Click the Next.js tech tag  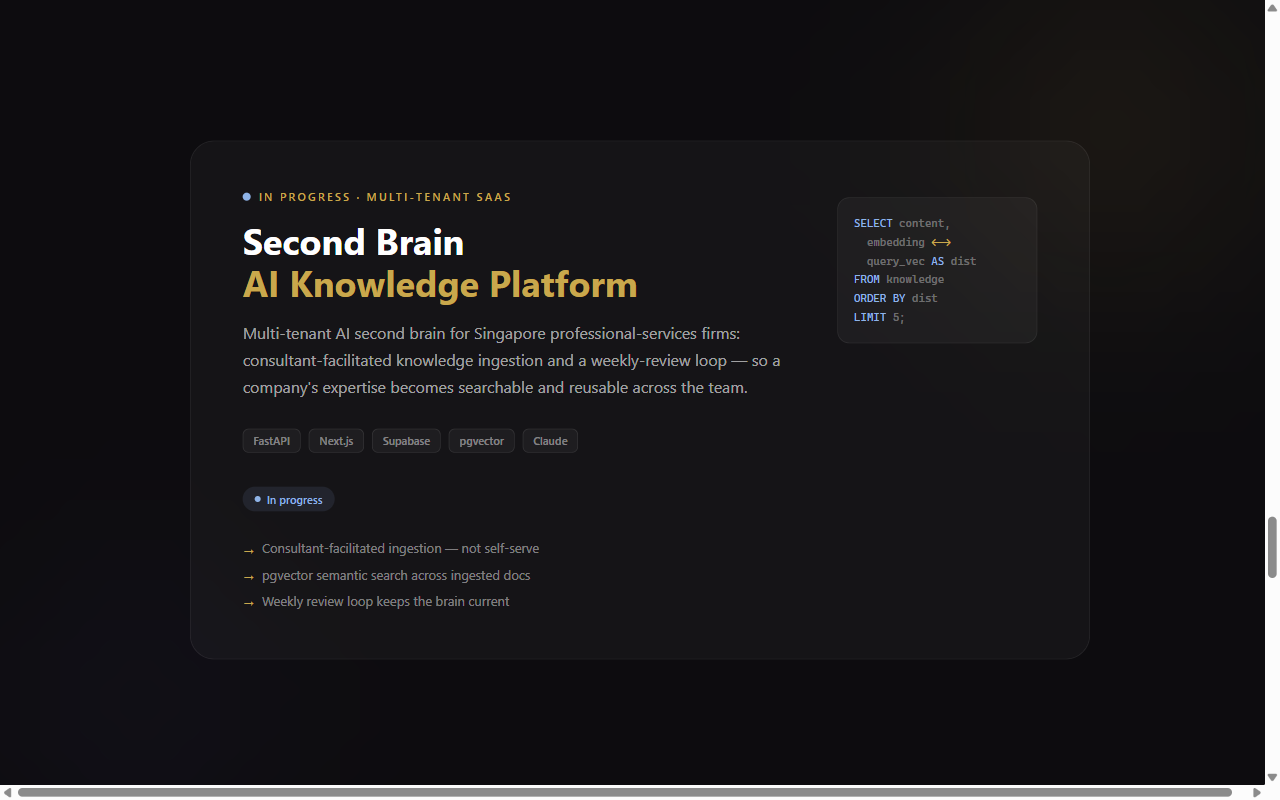[x=336, y=441]
